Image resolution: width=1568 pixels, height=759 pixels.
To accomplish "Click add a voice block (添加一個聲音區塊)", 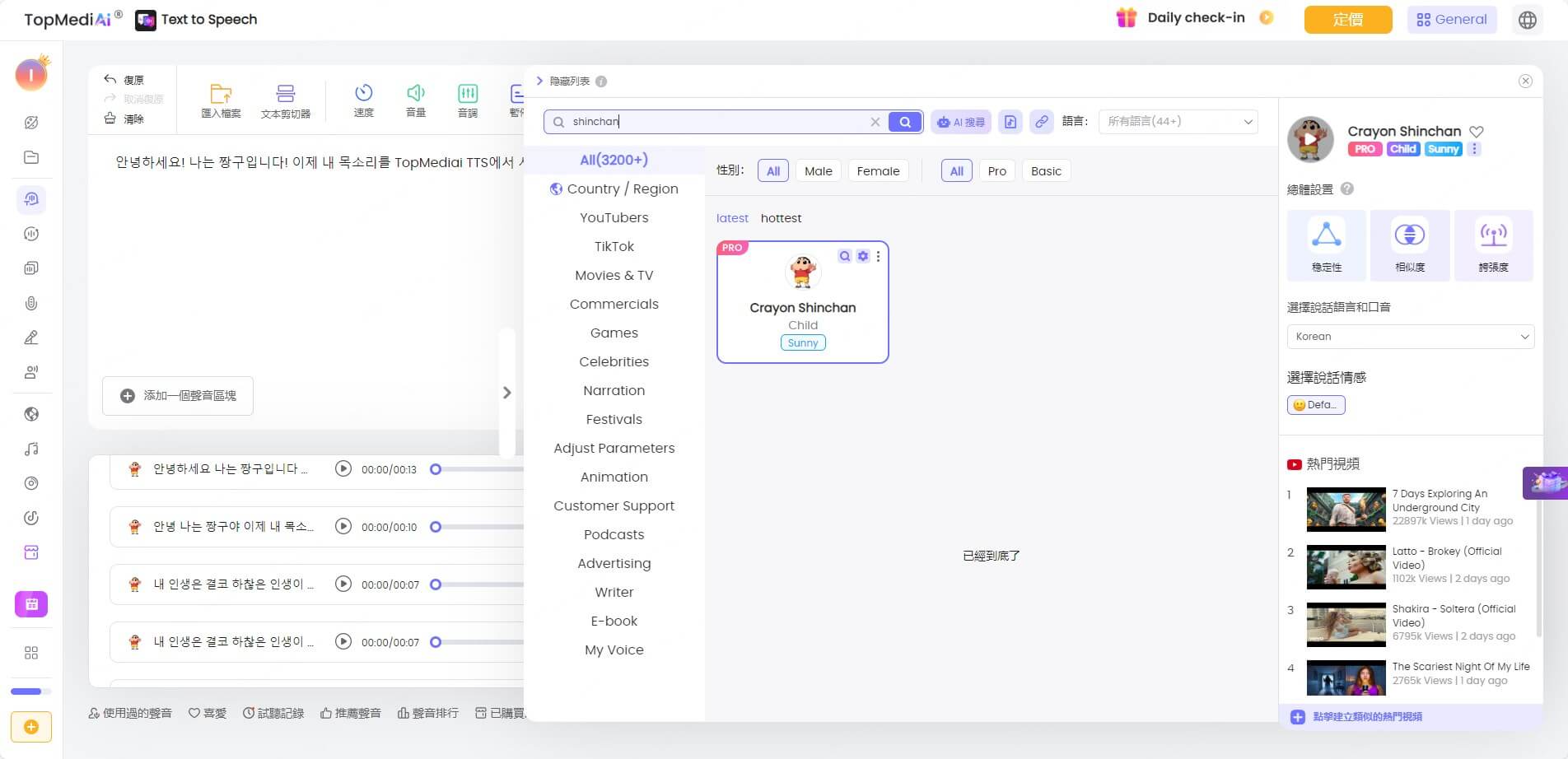I will pos(178,396).
